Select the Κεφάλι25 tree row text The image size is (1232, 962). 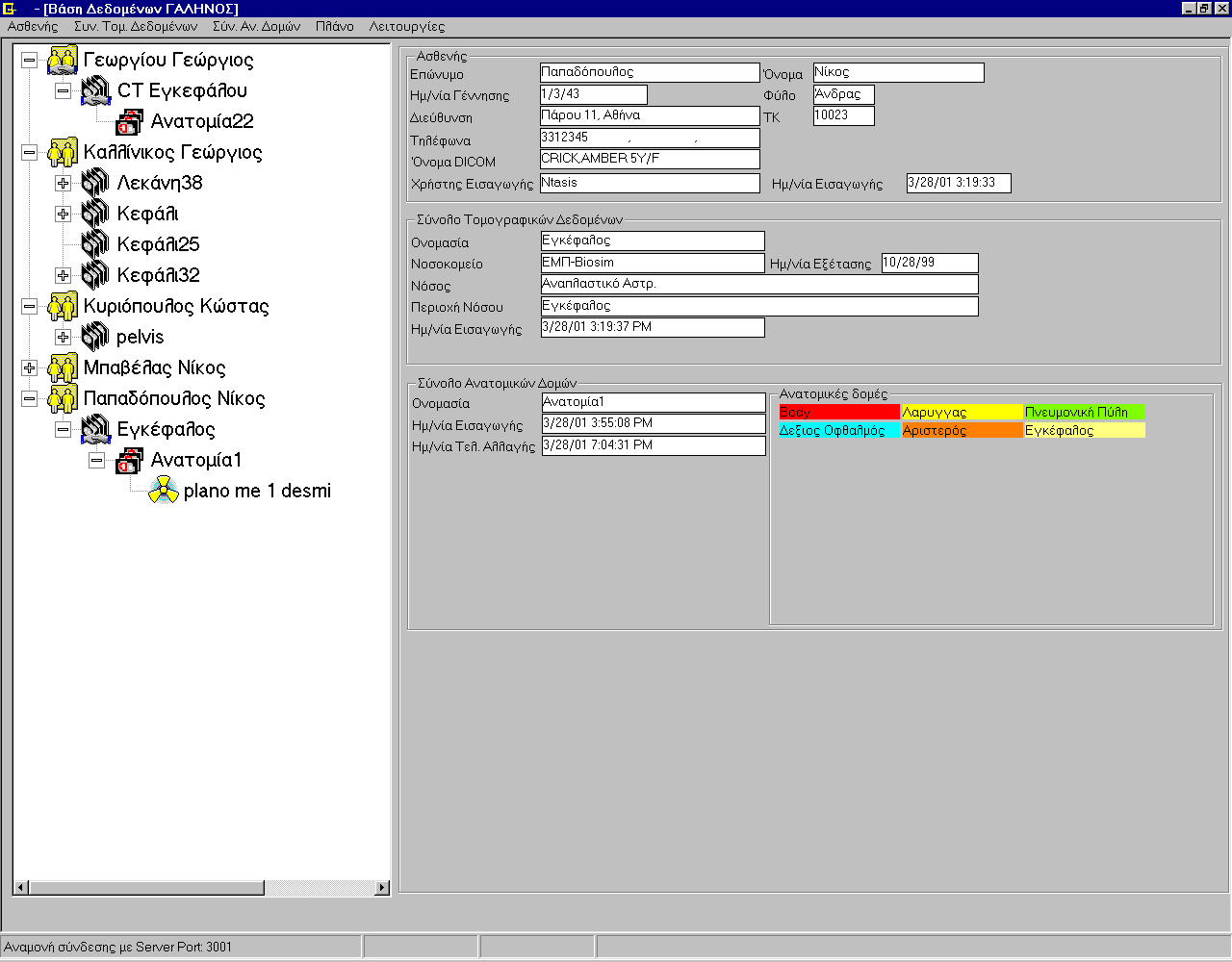coord(159,244)
